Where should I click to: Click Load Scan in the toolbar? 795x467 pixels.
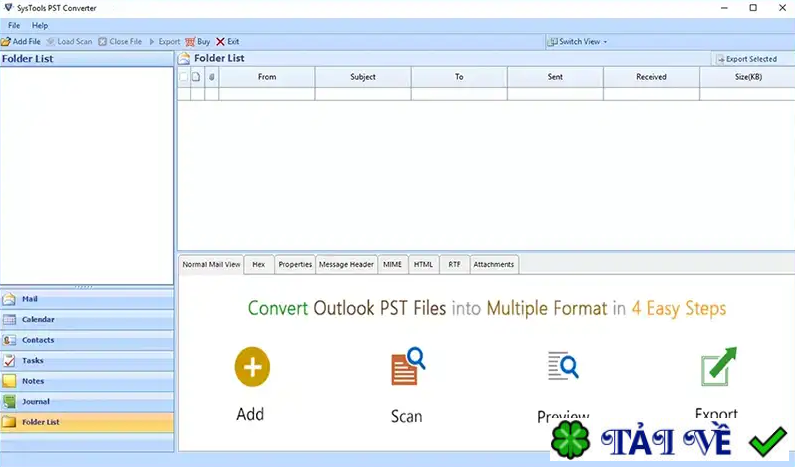[x=69, y=42]
